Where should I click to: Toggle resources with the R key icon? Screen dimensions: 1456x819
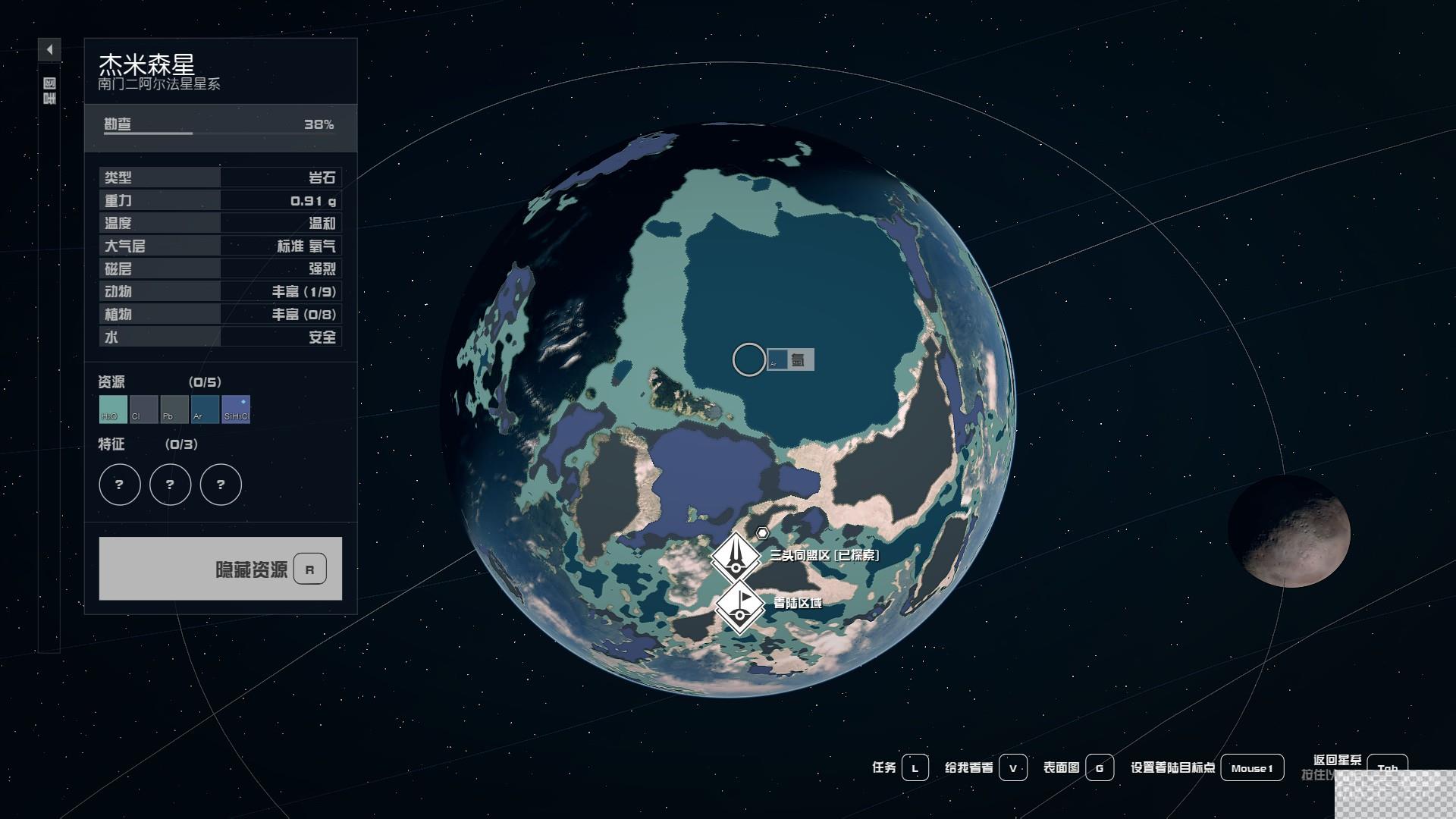point(309,570)
